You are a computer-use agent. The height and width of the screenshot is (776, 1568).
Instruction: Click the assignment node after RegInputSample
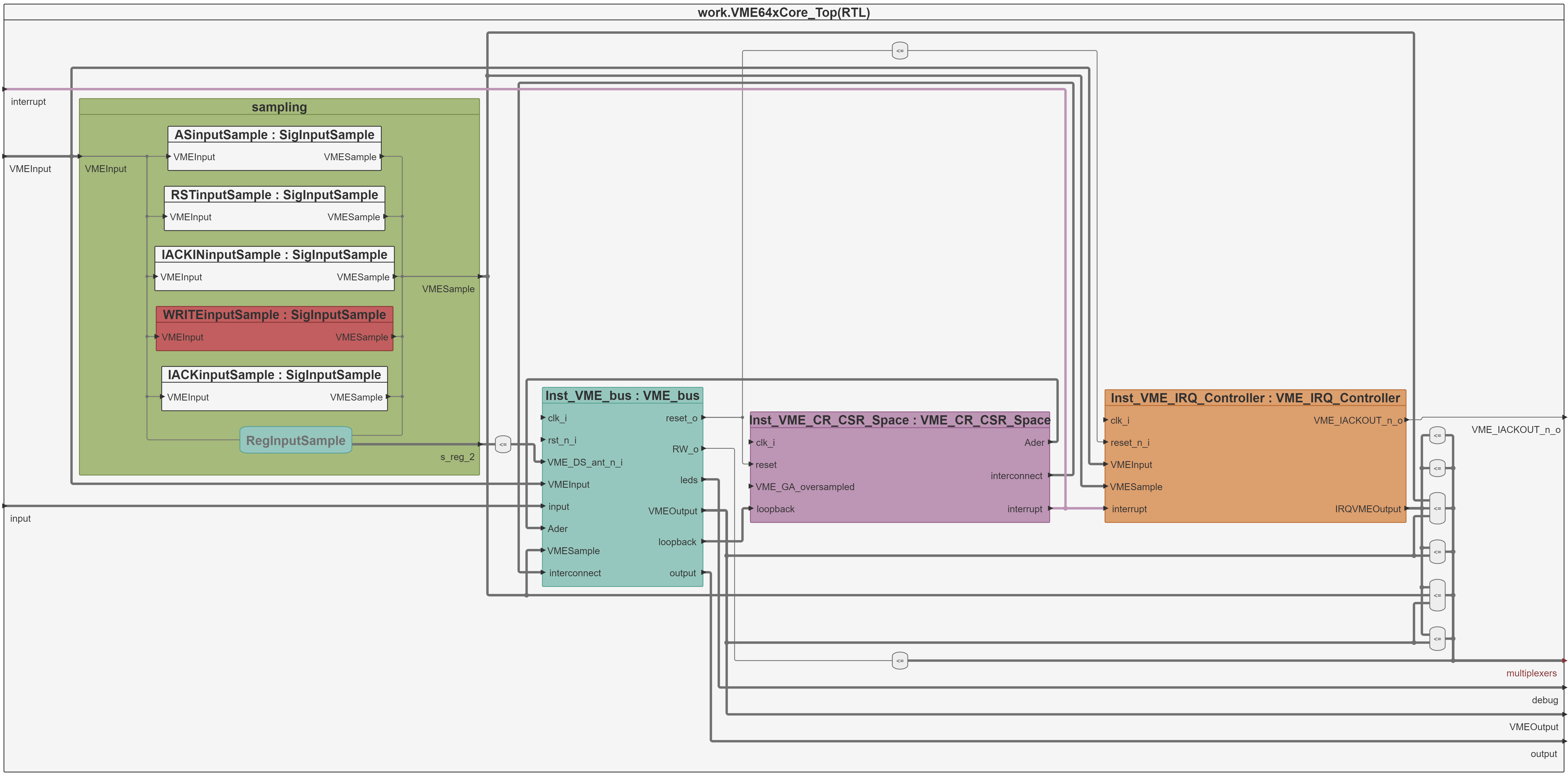point(503,445)
